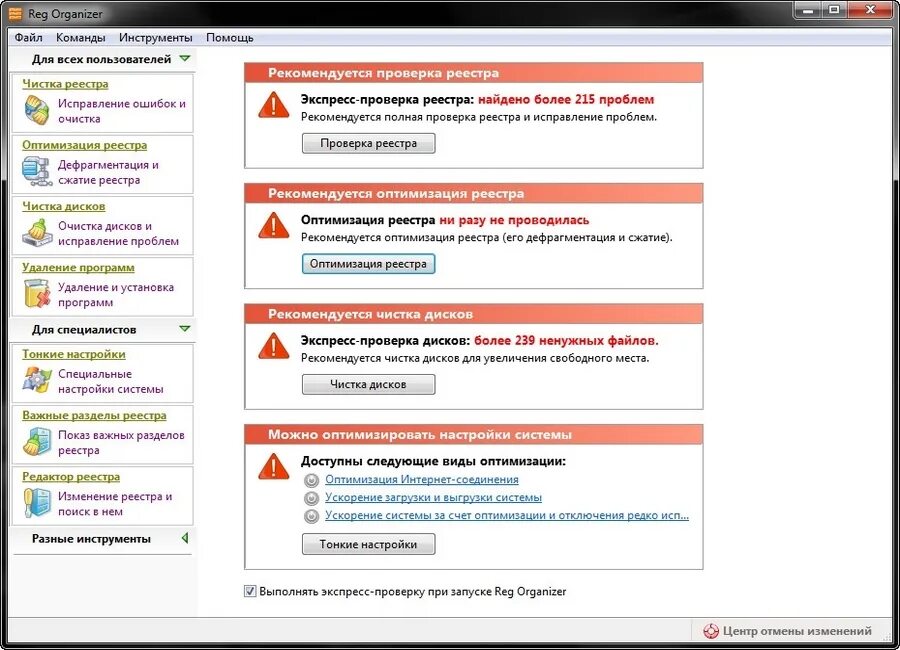Click Специальные настройки системы description
900x650 pixels.
(x=110, y=381)
